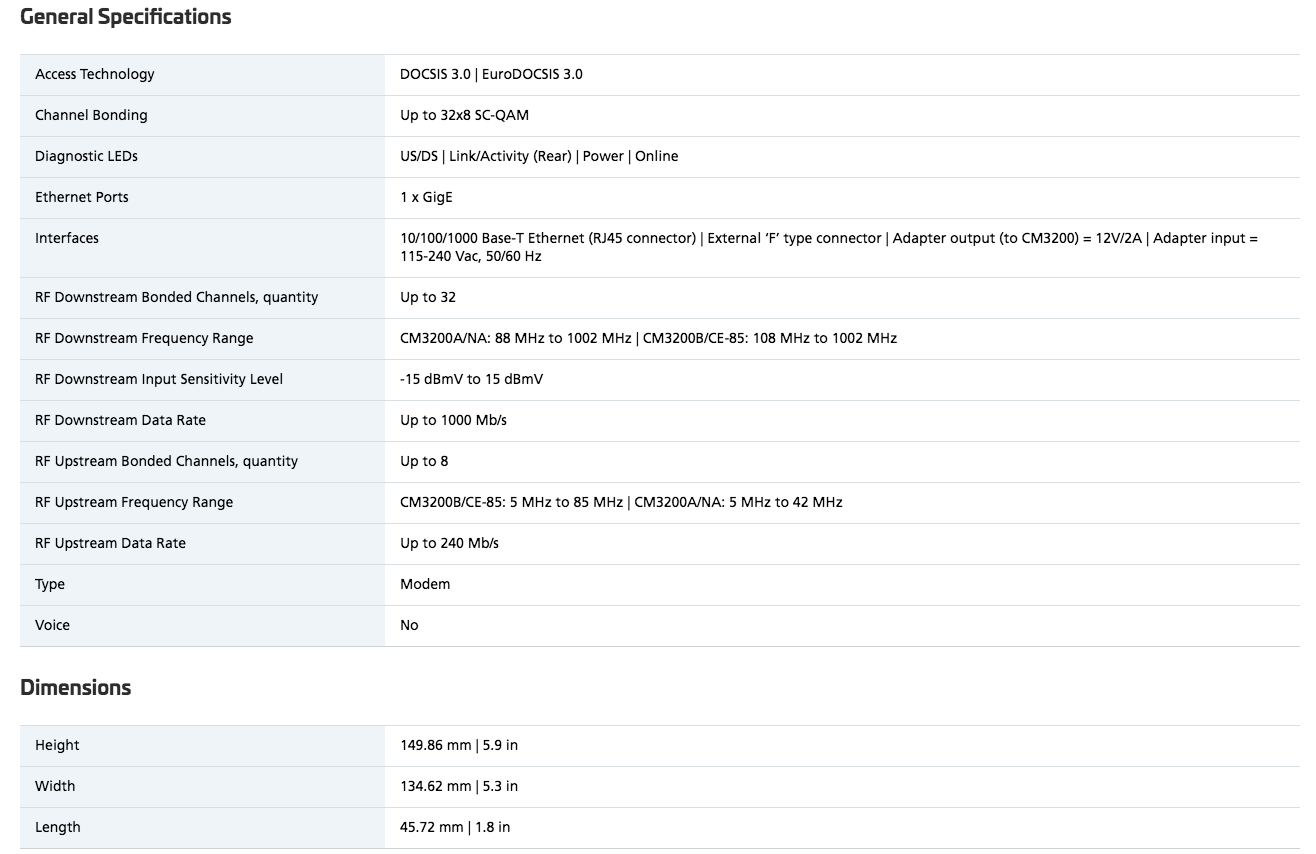Click the Up to 8 value
1316x854 pixels.
pyautogui.click(x=424, y=461)
